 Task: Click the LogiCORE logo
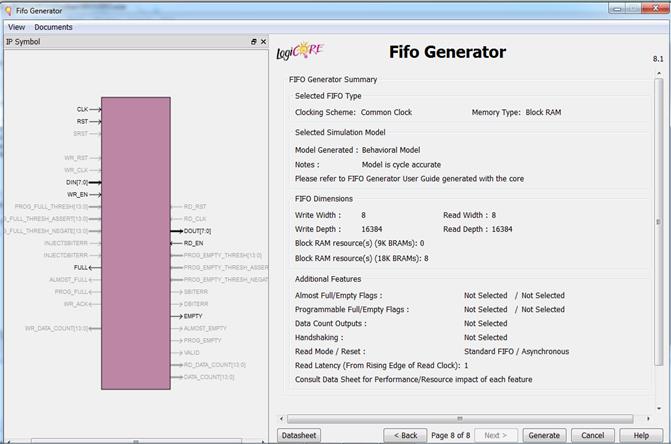point(300,51)
